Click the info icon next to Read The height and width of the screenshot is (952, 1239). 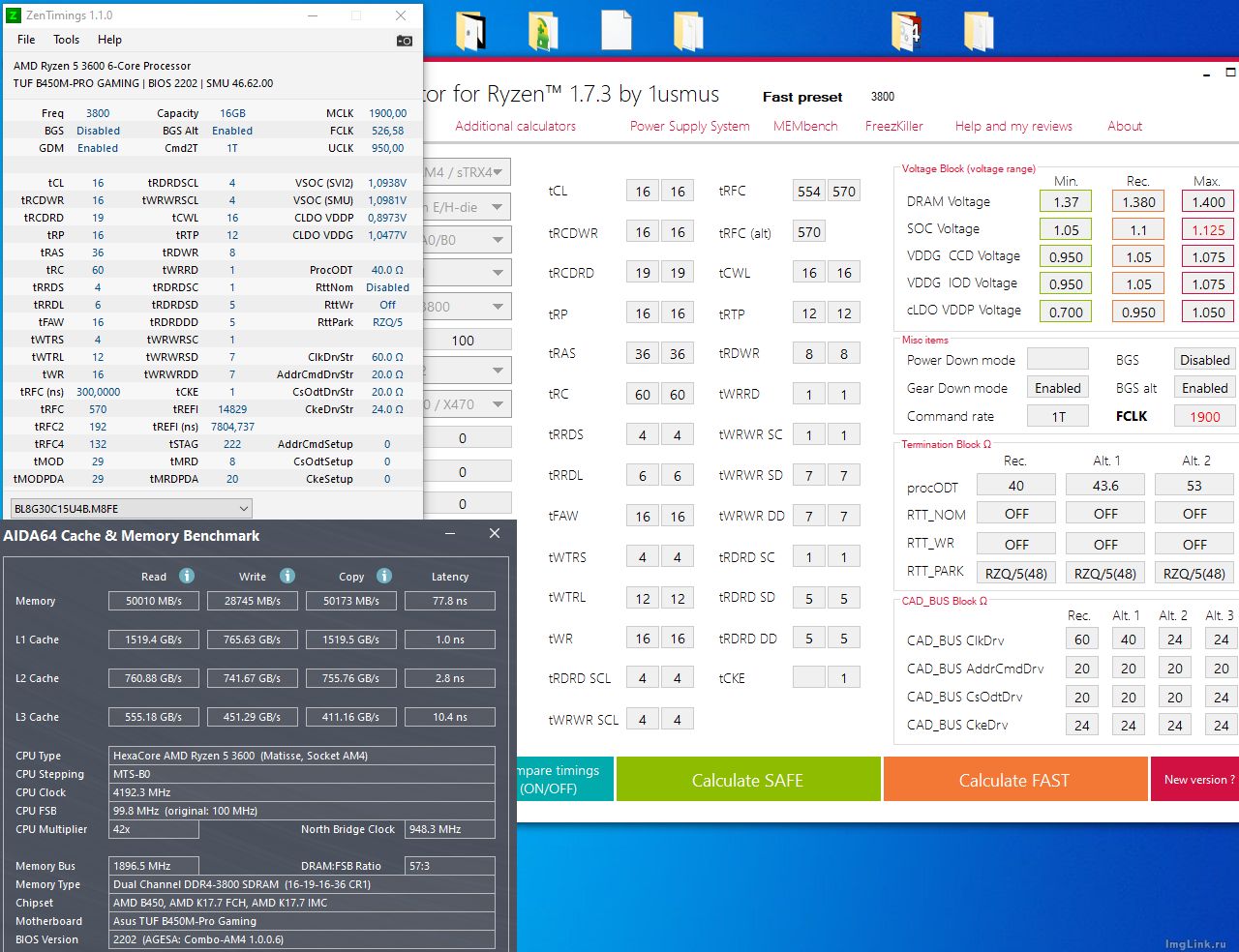(187, 576)
